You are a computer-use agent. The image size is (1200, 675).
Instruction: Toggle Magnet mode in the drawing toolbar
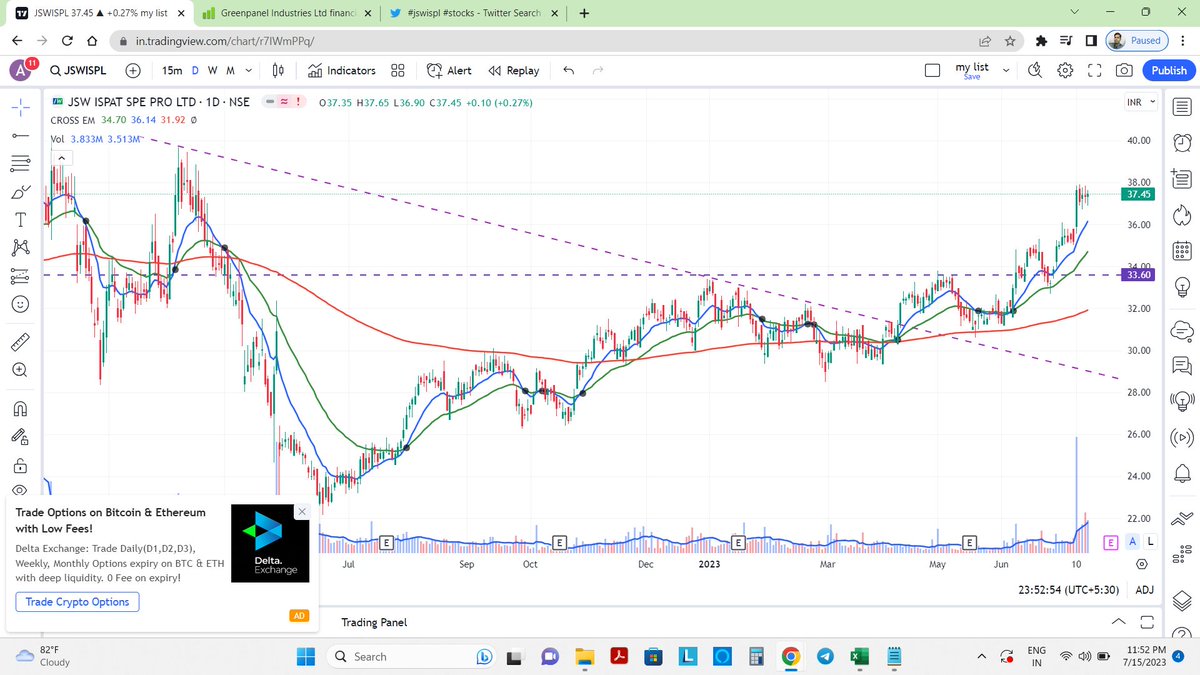(x=20, y=408)
